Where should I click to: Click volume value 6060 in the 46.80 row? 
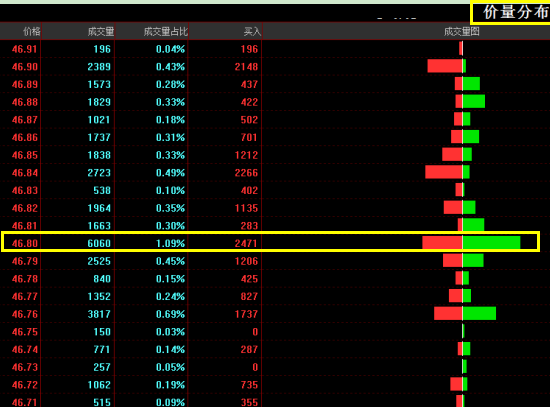(x=99, y=243)
